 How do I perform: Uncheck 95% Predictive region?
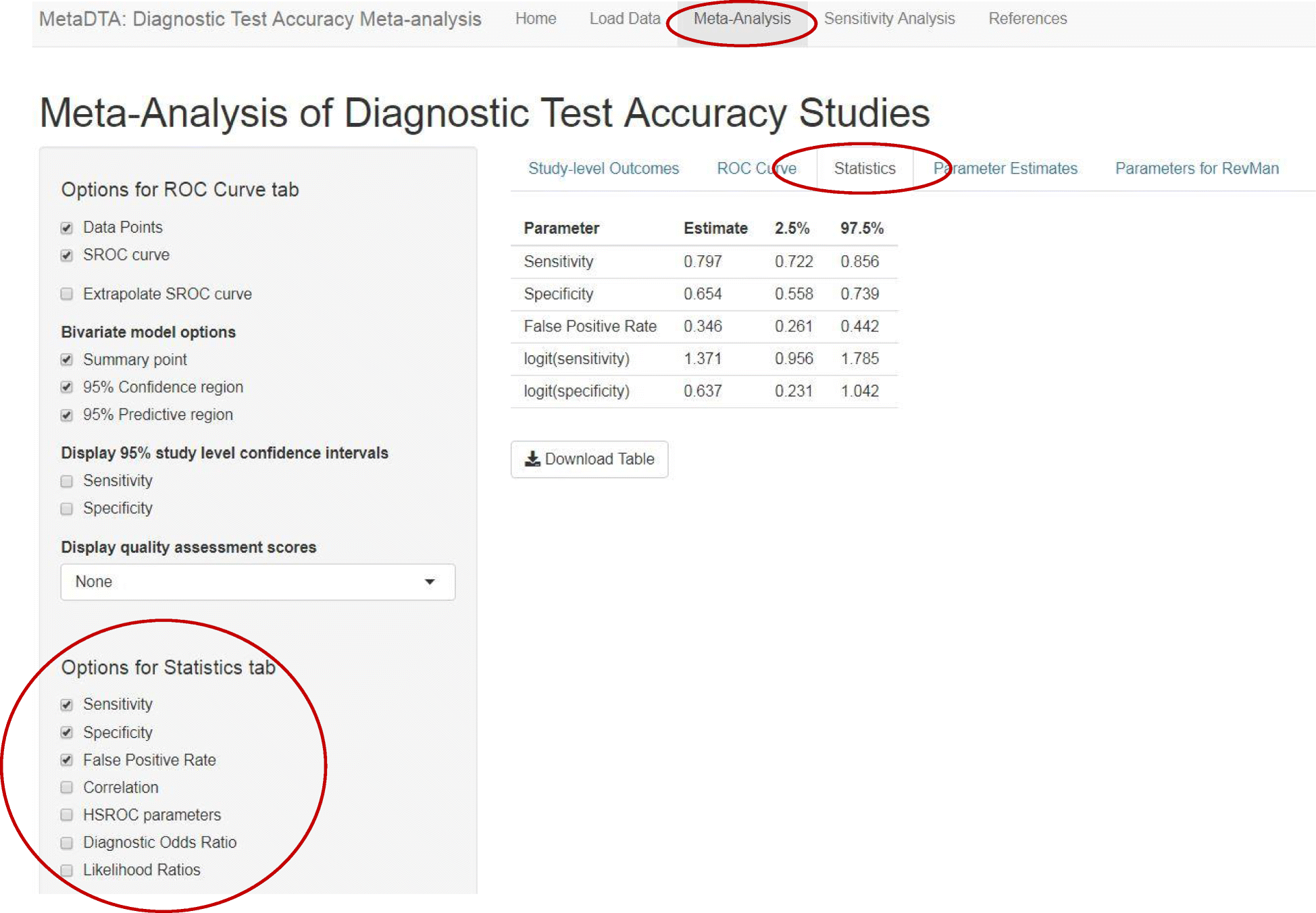pyautogui.click(x=66, y=415)
